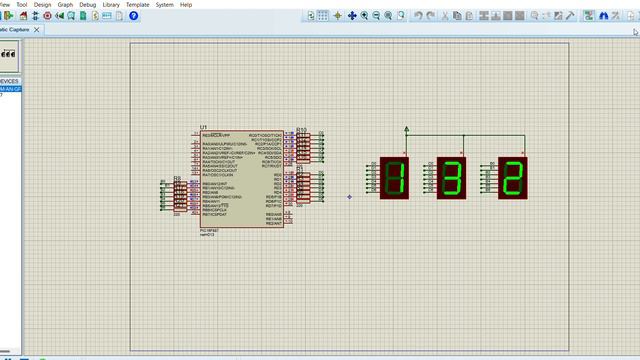Click the Undo arrow in the toolbar
Image resolution: width=640 pixels, height=360 pixels.
point(418,16)
